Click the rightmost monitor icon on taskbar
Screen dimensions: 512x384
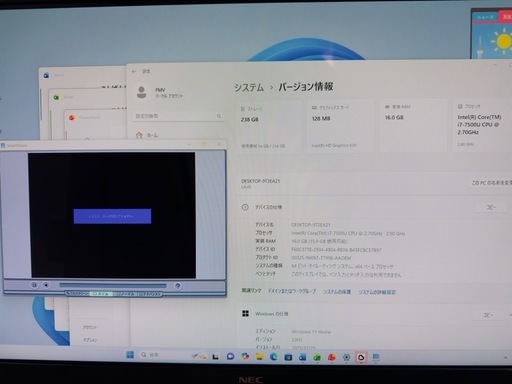[x=376, y=357]
